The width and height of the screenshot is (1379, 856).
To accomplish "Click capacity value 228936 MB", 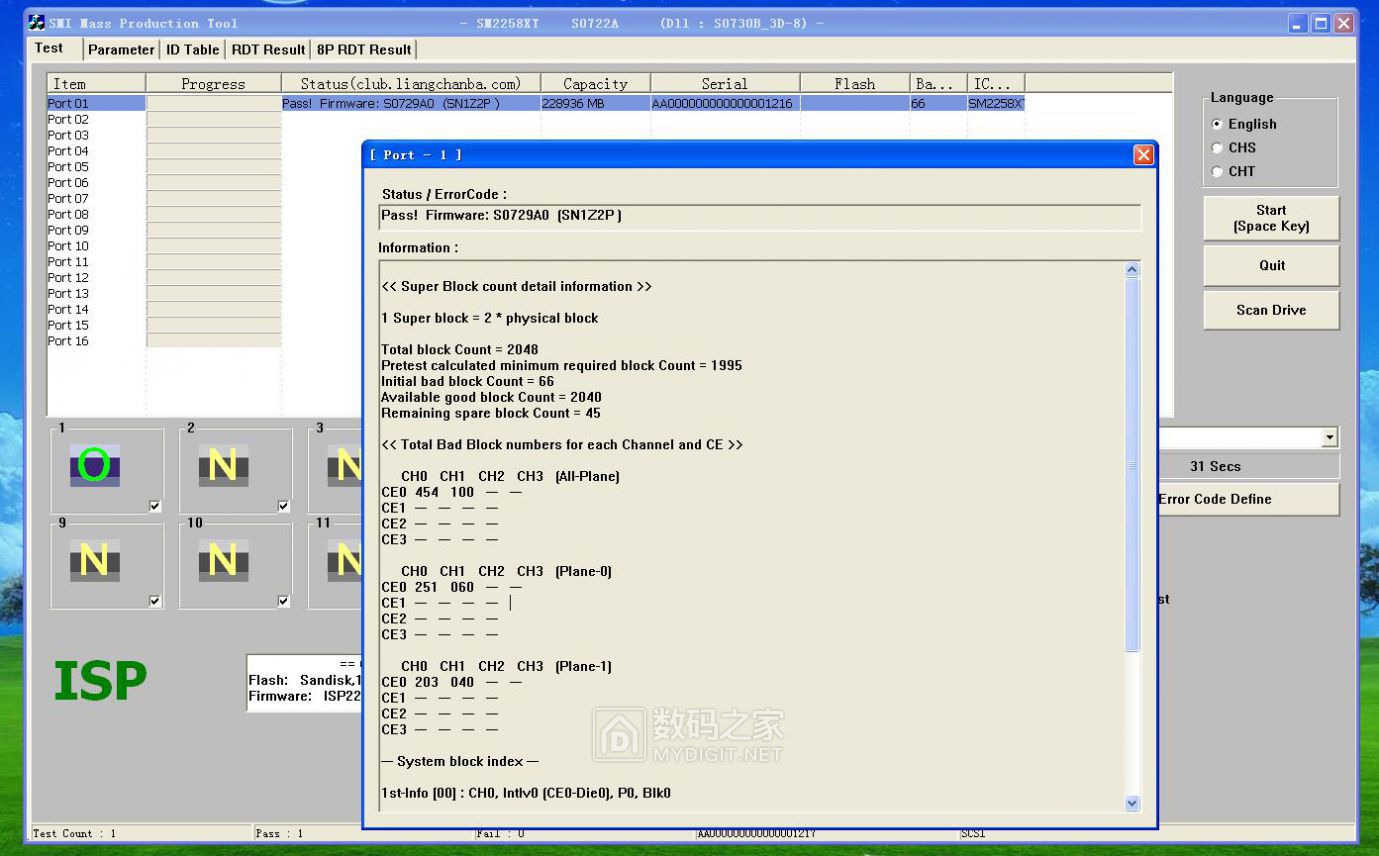I will (573, 103).
